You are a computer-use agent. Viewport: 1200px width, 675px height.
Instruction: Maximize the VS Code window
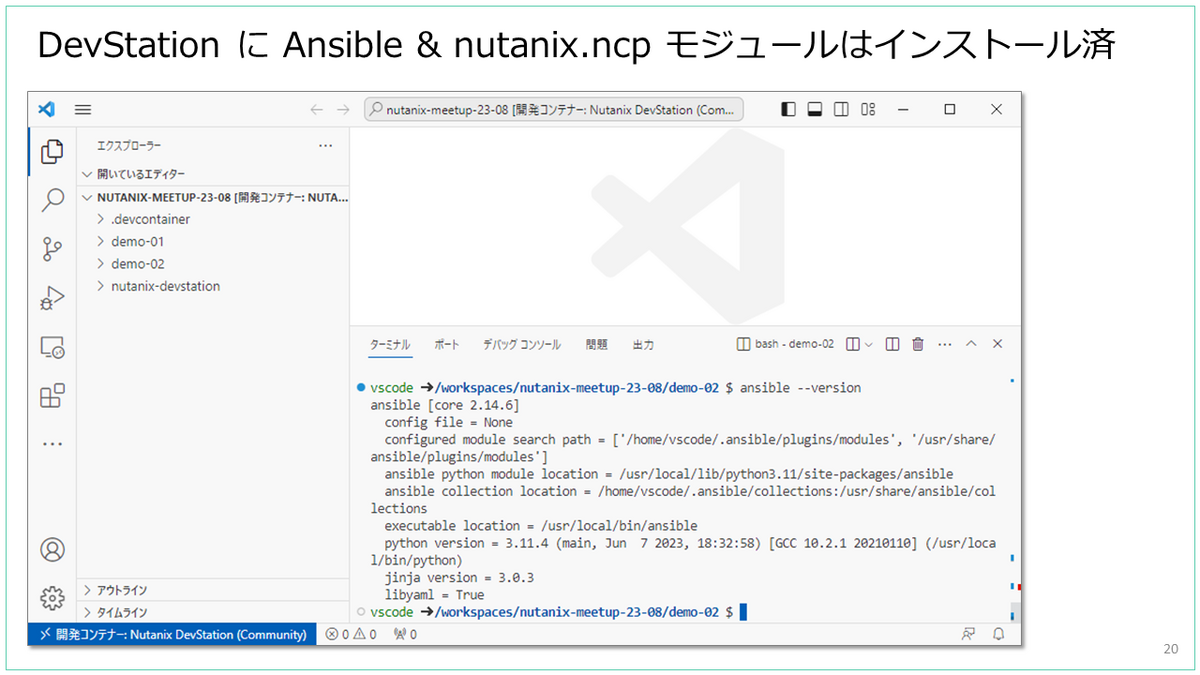click(x=950, y=109)
